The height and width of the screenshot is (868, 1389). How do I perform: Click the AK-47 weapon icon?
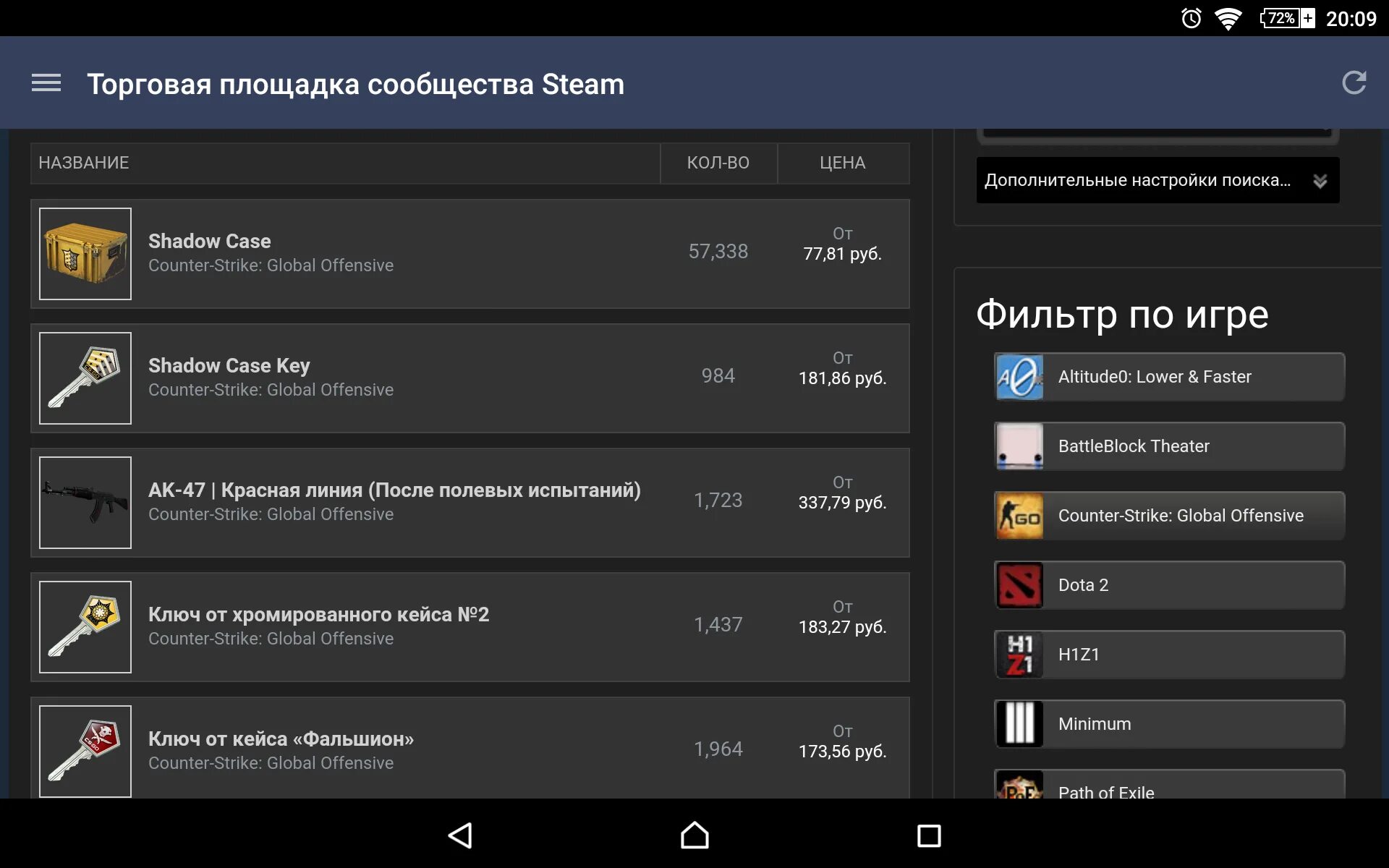pos(85,502)
